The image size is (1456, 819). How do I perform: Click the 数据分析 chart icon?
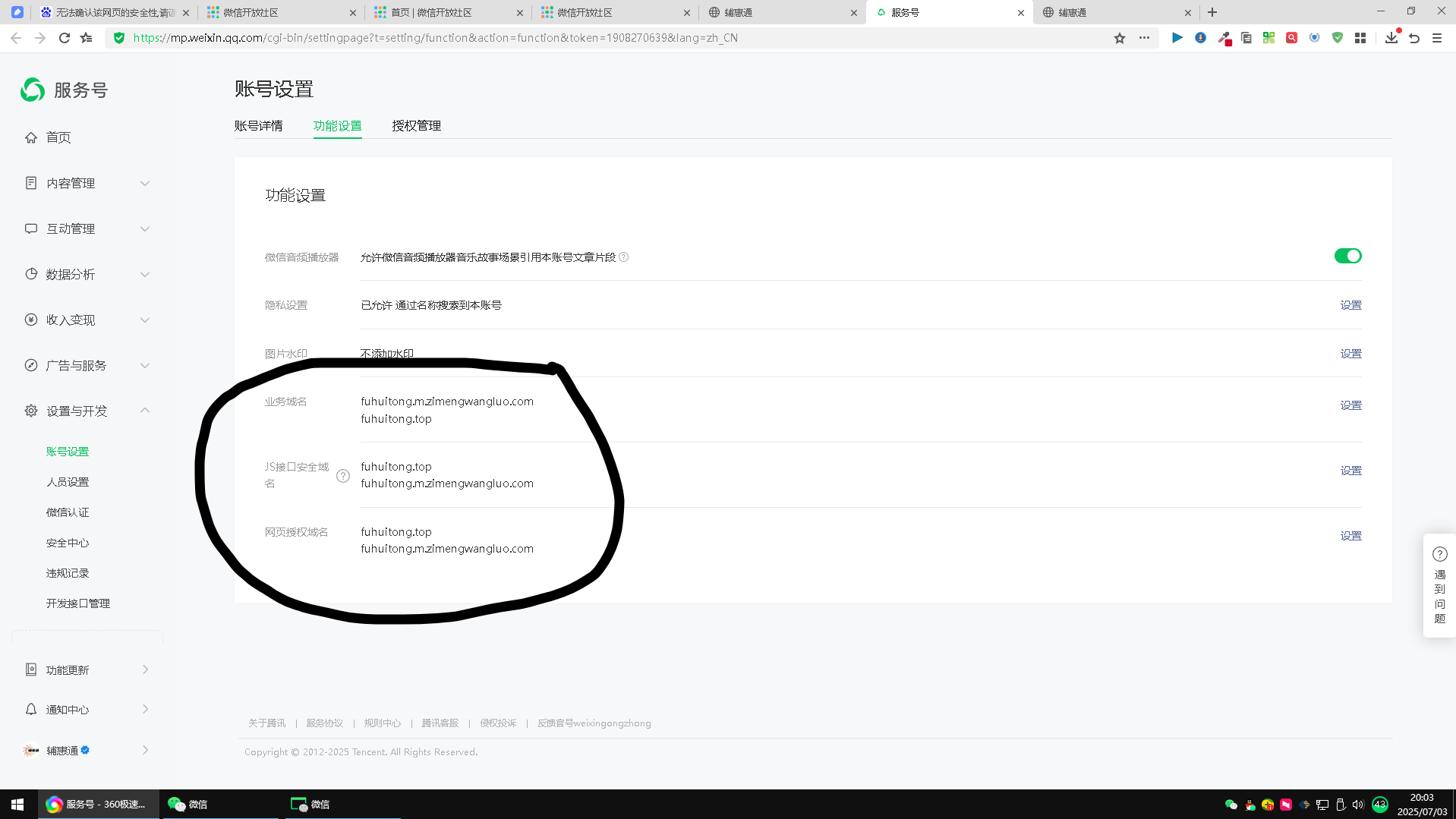[31, 274]
